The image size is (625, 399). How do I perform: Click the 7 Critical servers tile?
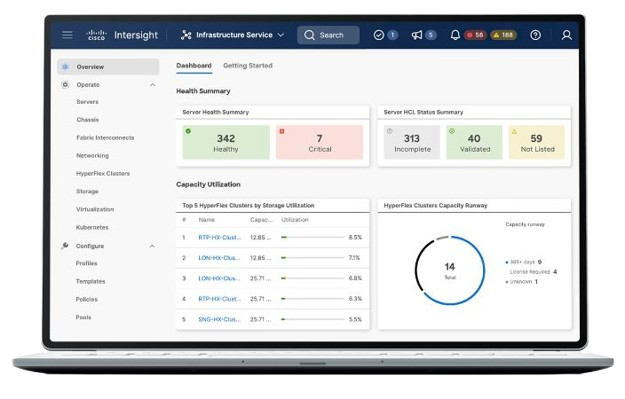319,142
